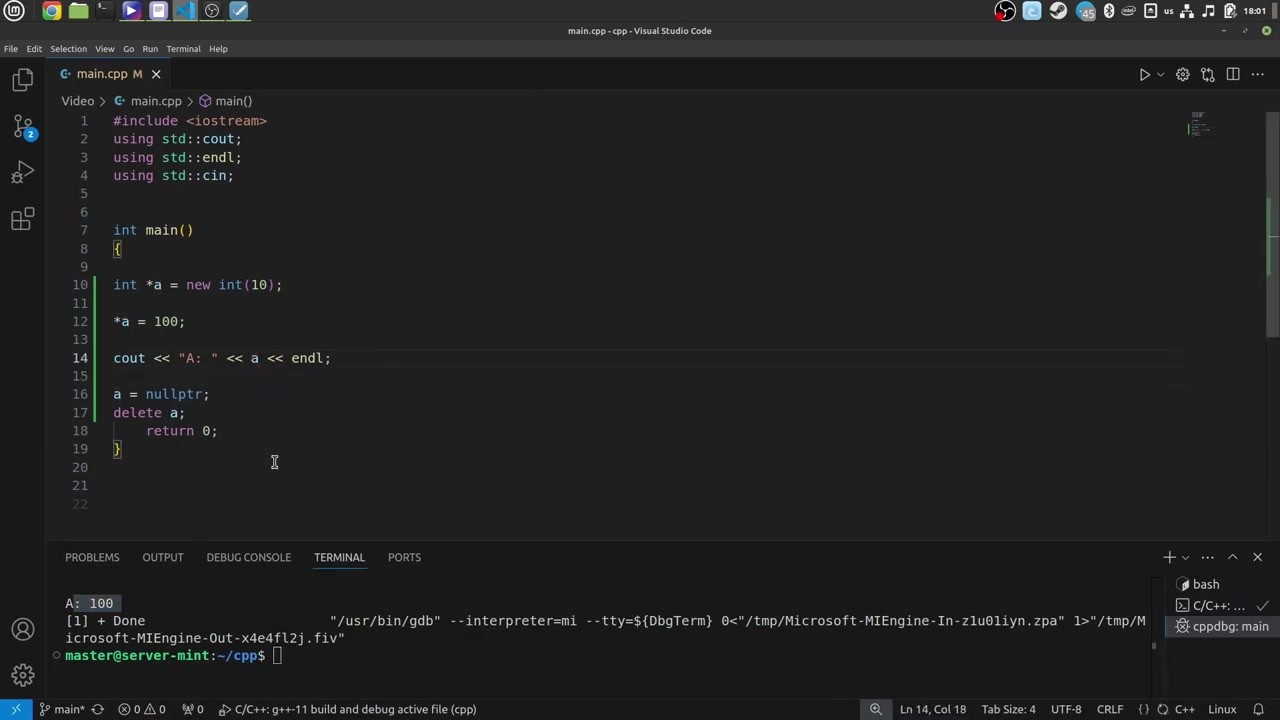Open the Explorer view in activity bar

pos(22,80)
